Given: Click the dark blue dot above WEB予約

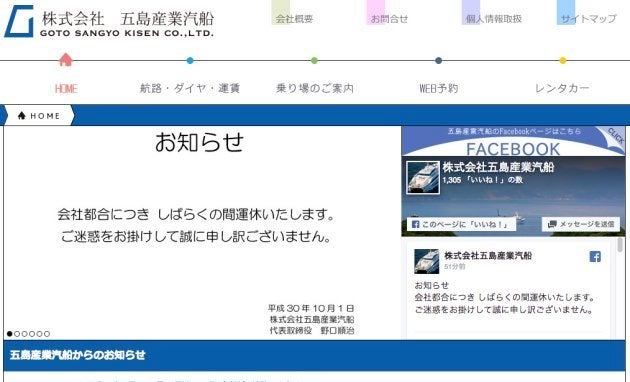Looking at the screenshot, I should point(438,61).
